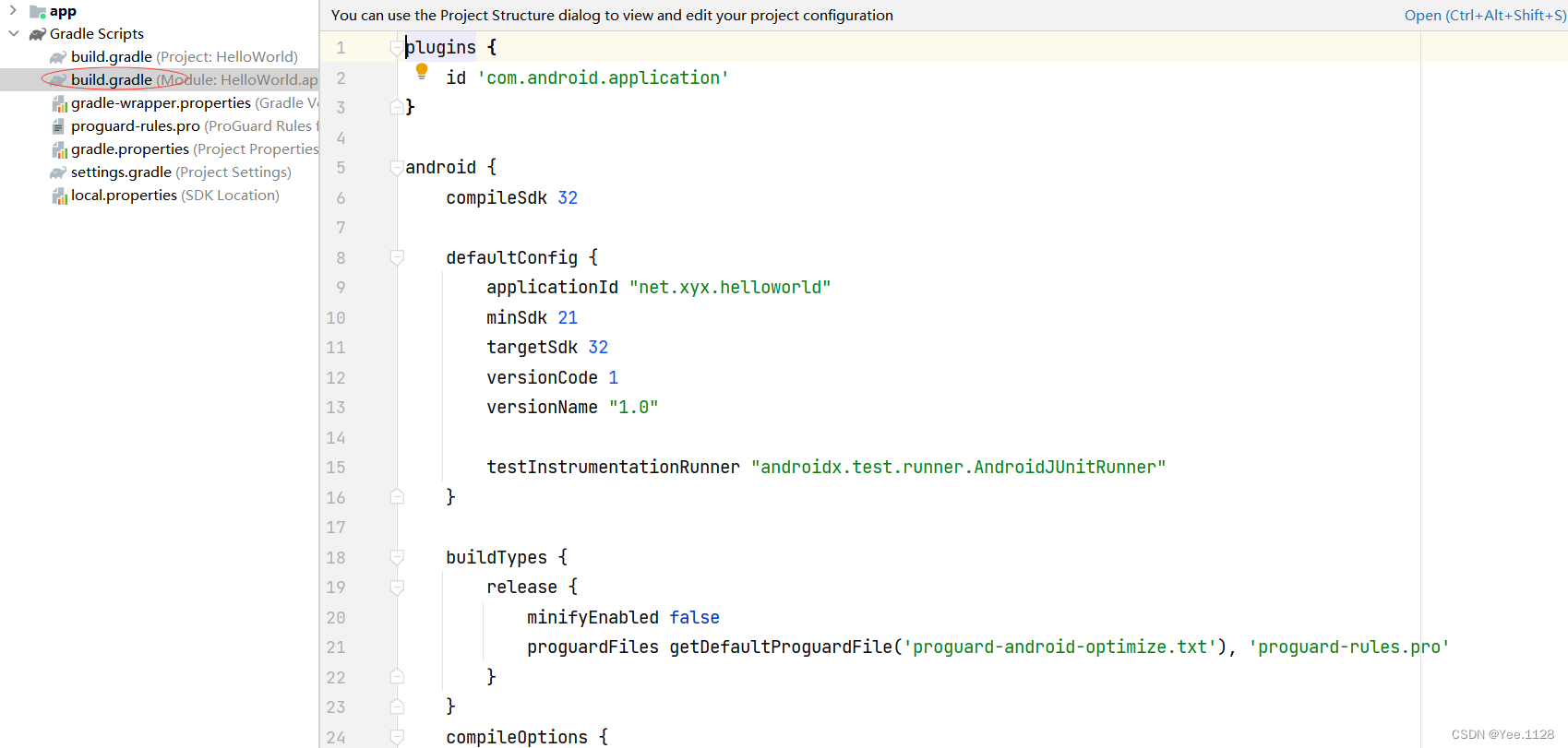Click the compileOptions keyword
Screen dimensions: 1568x748
pyautogui.click(x=517, y=737)
